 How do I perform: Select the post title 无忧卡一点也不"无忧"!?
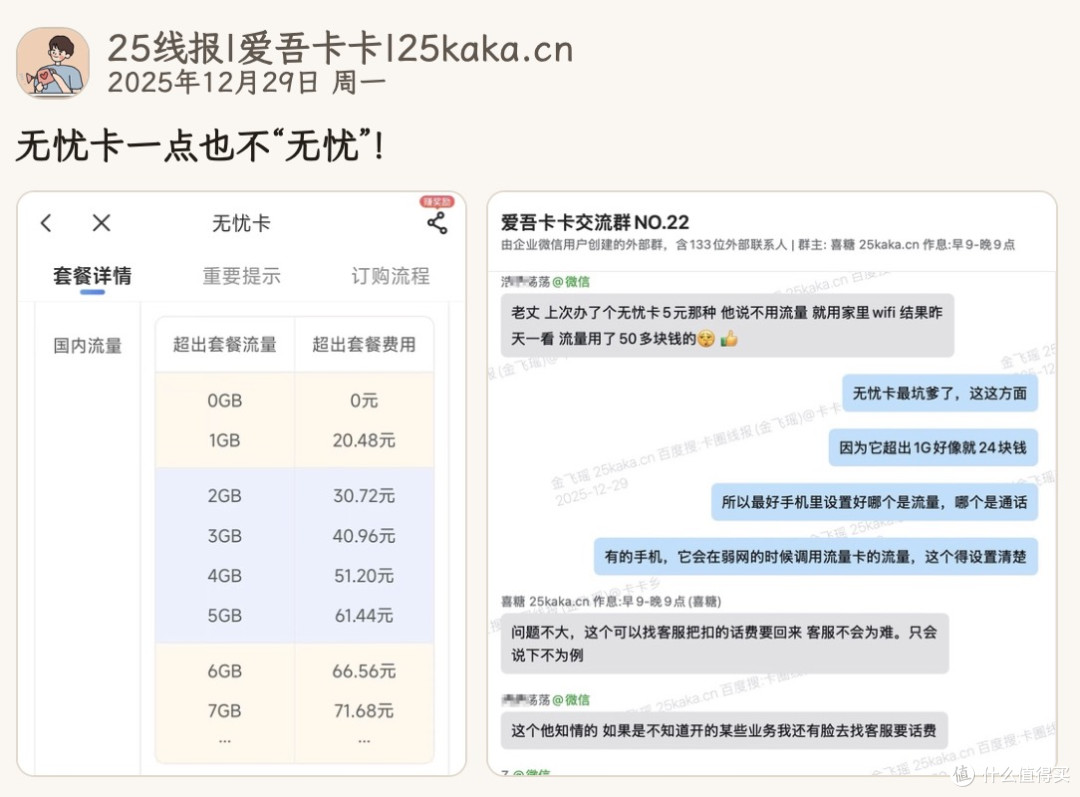200,146
